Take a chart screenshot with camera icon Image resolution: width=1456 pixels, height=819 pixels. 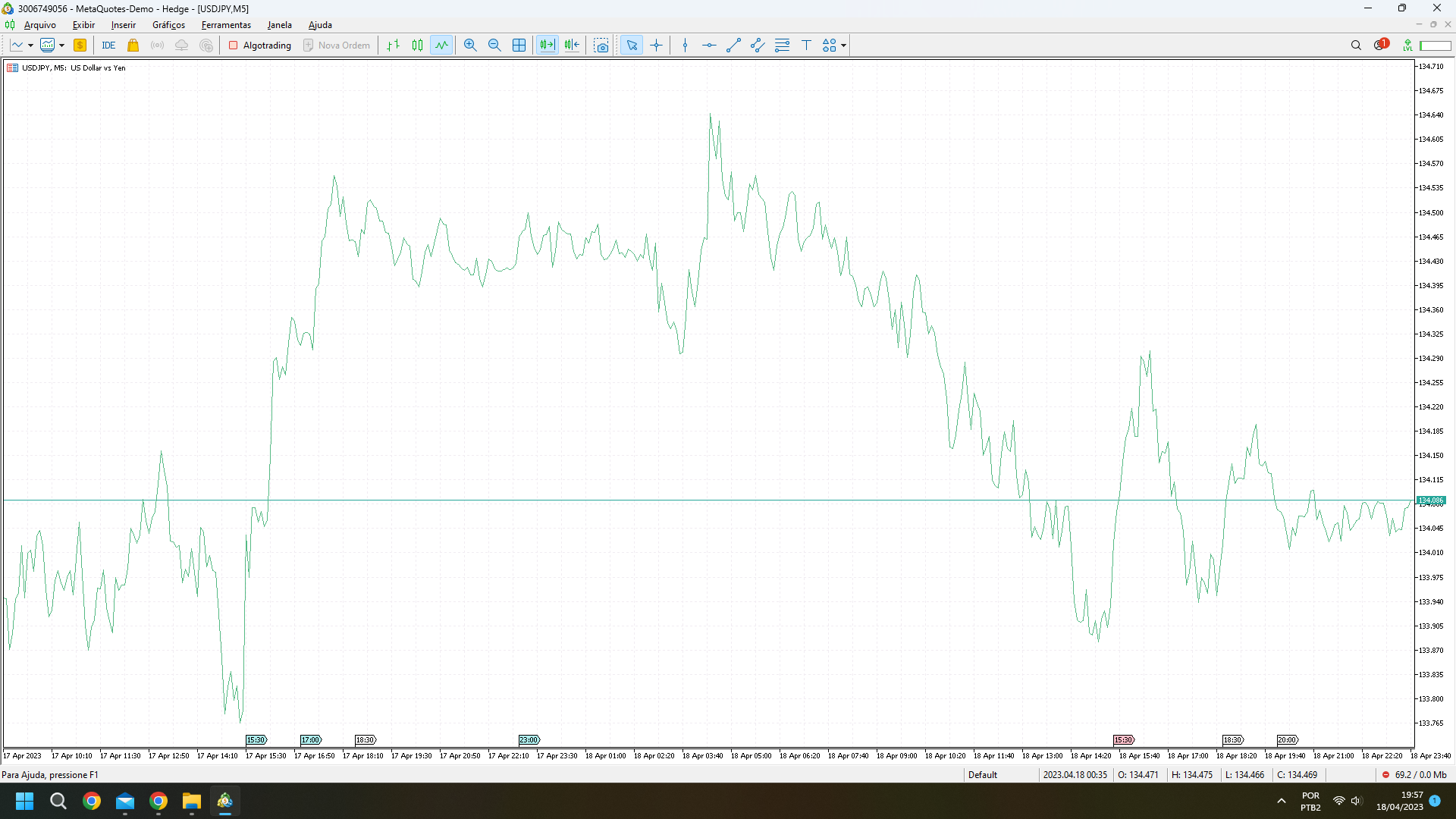pos(601,45)
